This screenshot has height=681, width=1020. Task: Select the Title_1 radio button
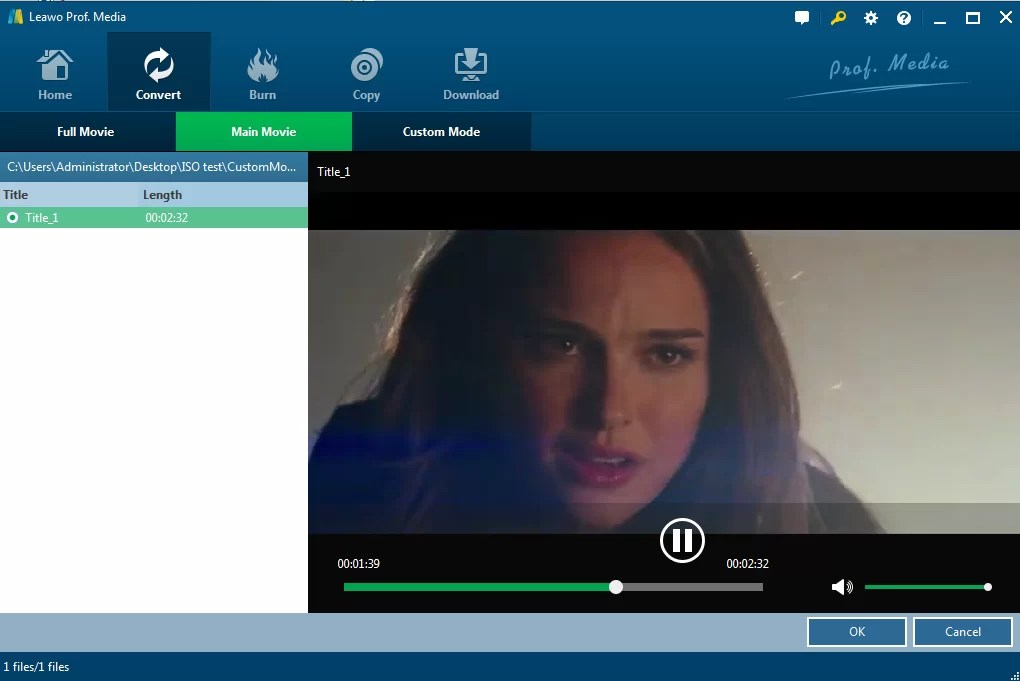click(x=12, y=217)
